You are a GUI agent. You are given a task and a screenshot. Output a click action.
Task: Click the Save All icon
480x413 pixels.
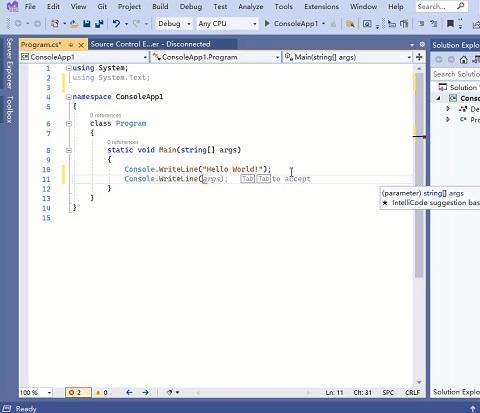(99, 24)
